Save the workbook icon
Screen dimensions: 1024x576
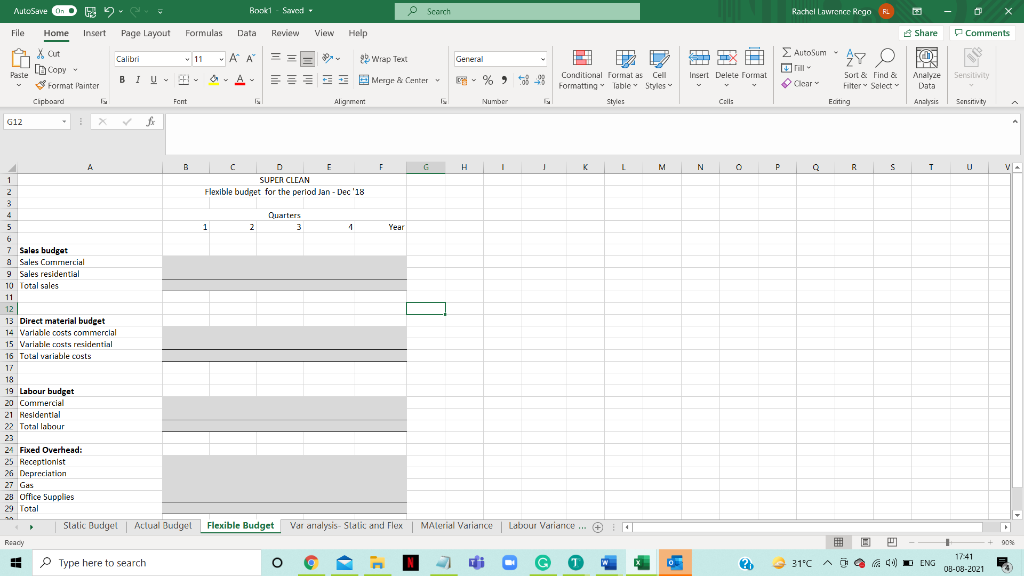(x=90, y=11)
